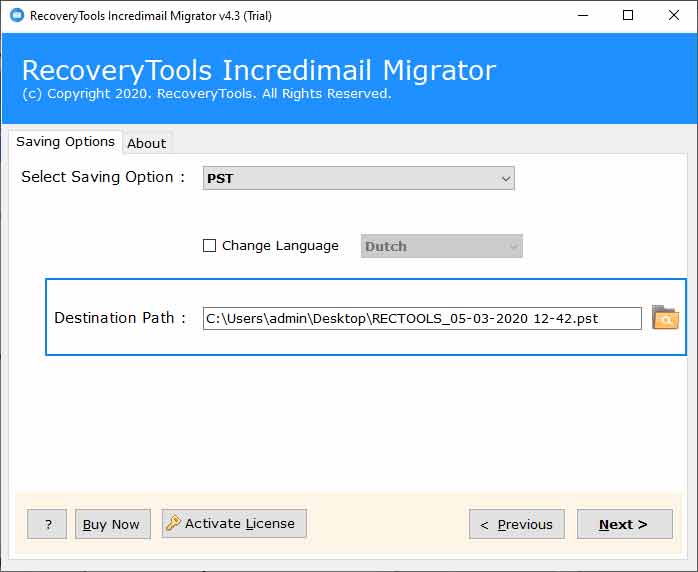
Task: Maximize the Incredimail Migrator window
Action: tap(628, 16)
